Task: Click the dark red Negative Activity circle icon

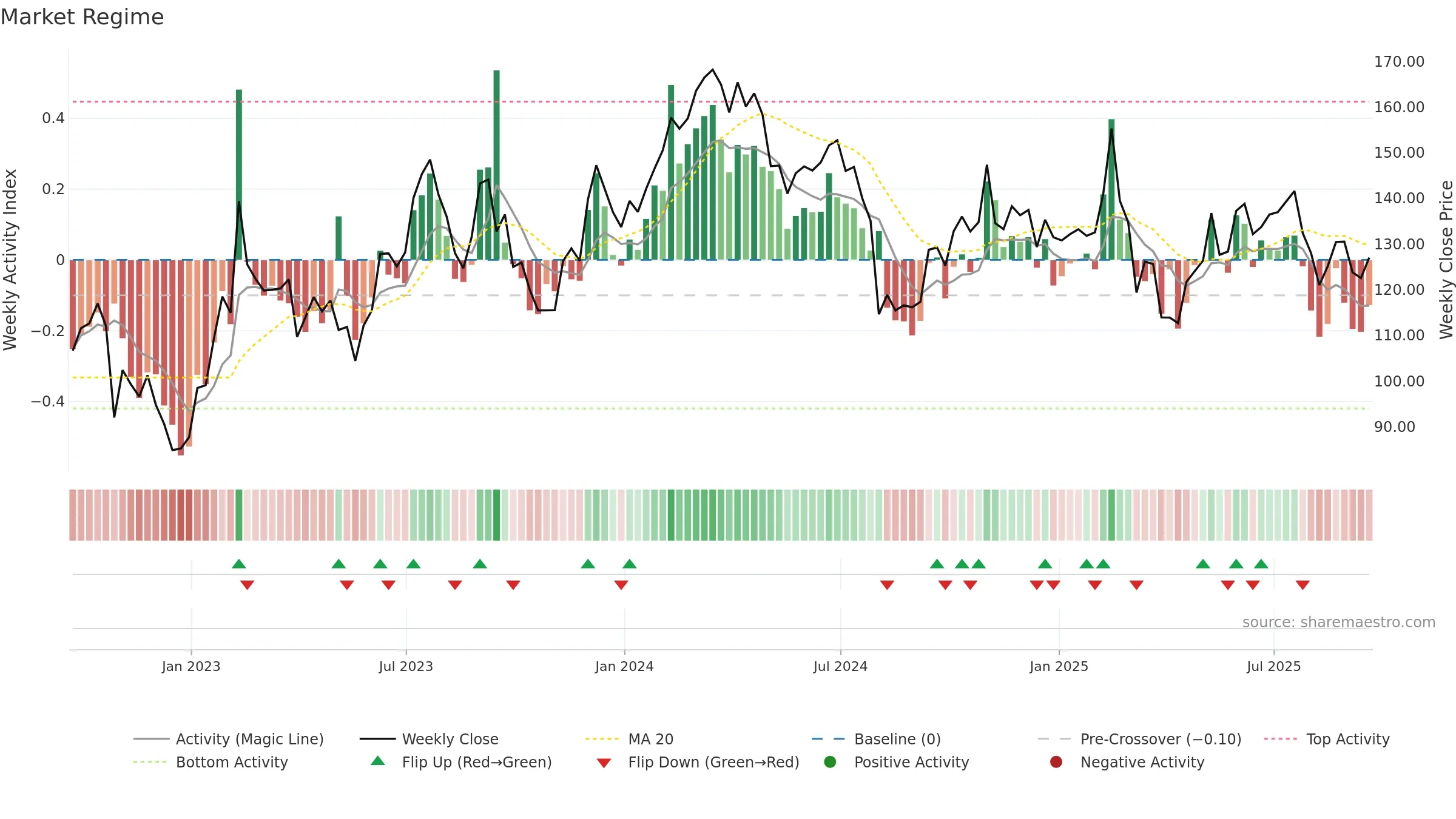Action: point(1056,762)
